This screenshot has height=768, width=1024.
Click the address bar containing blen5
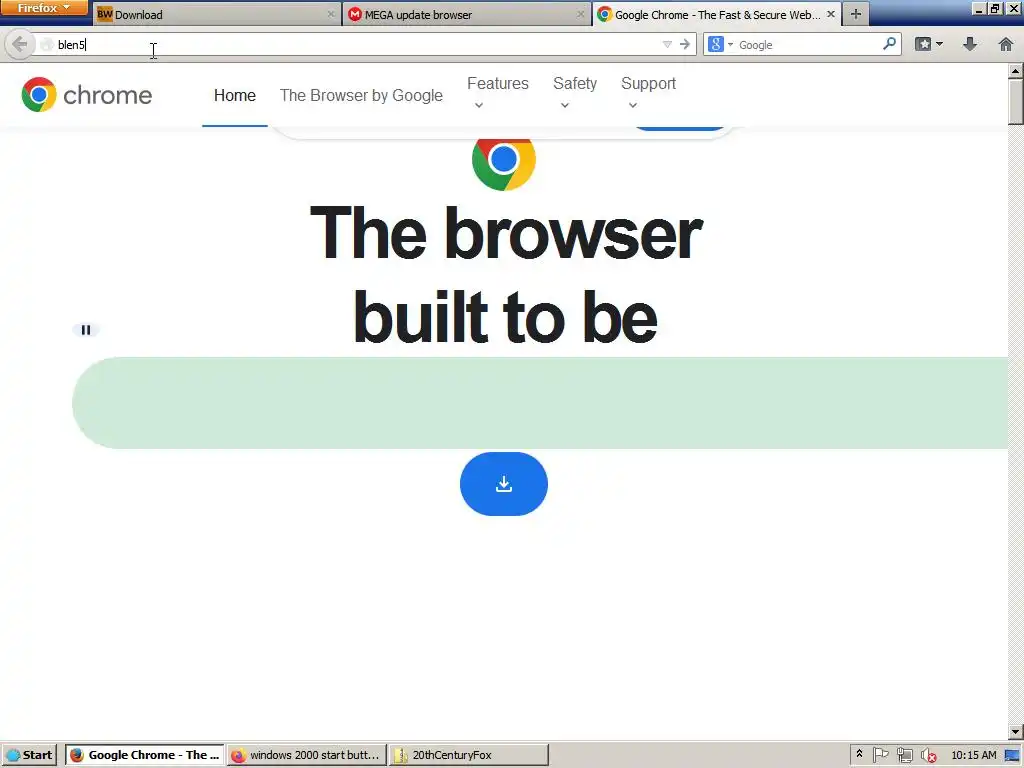[x=353, y=44]
